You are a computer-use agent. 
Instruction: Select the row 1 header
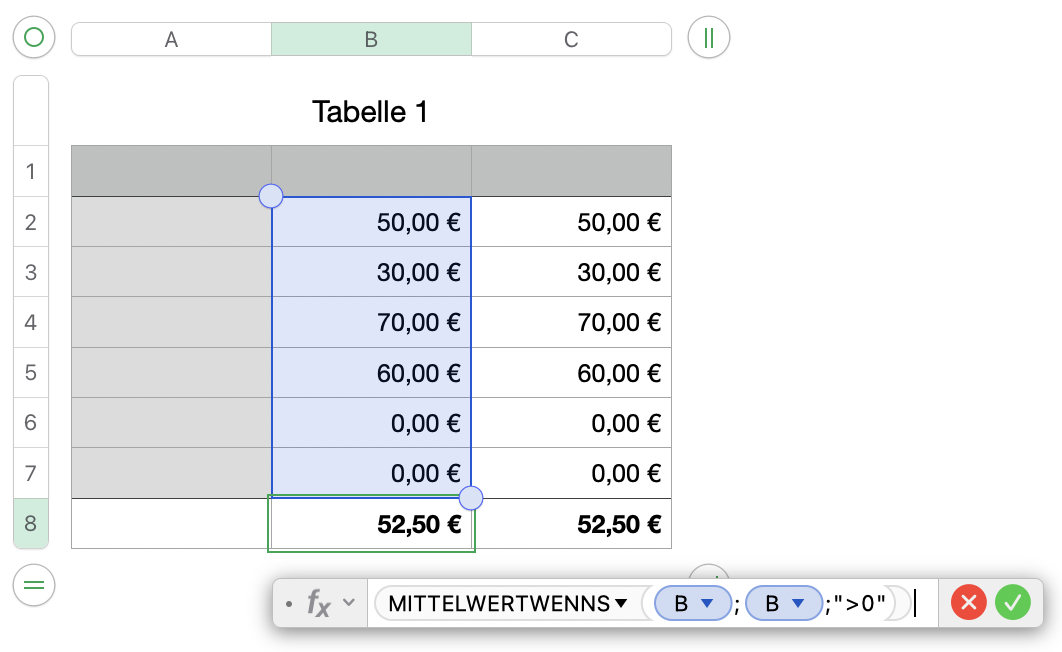point(30,171)
